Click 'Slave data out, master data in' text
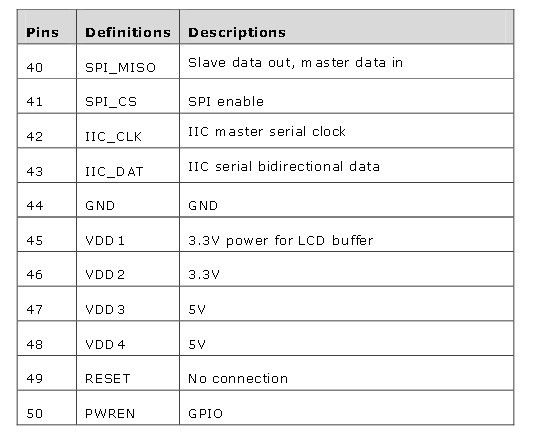 click(x=295, y=63)
